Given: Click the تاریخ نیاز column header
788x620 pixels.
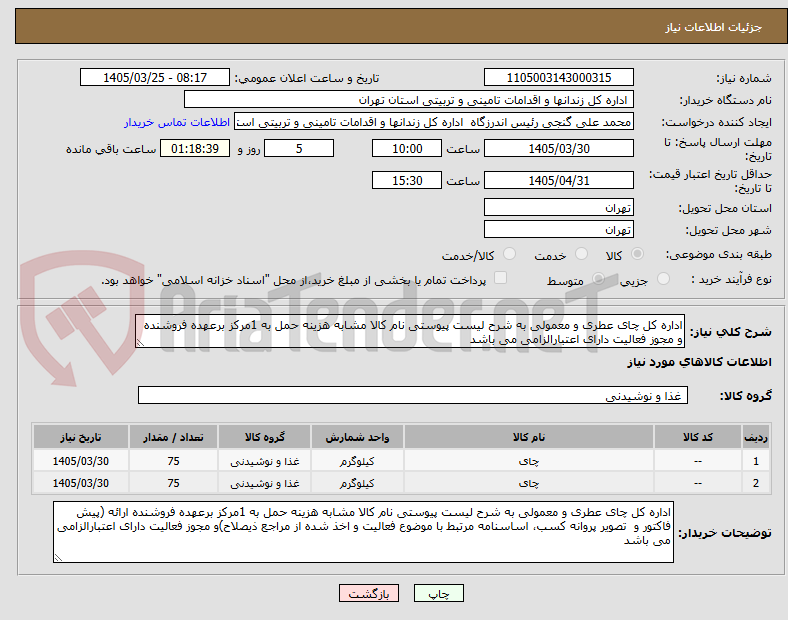Looking at the screenshot, I should pyautogui.click(x=80, y=437).
